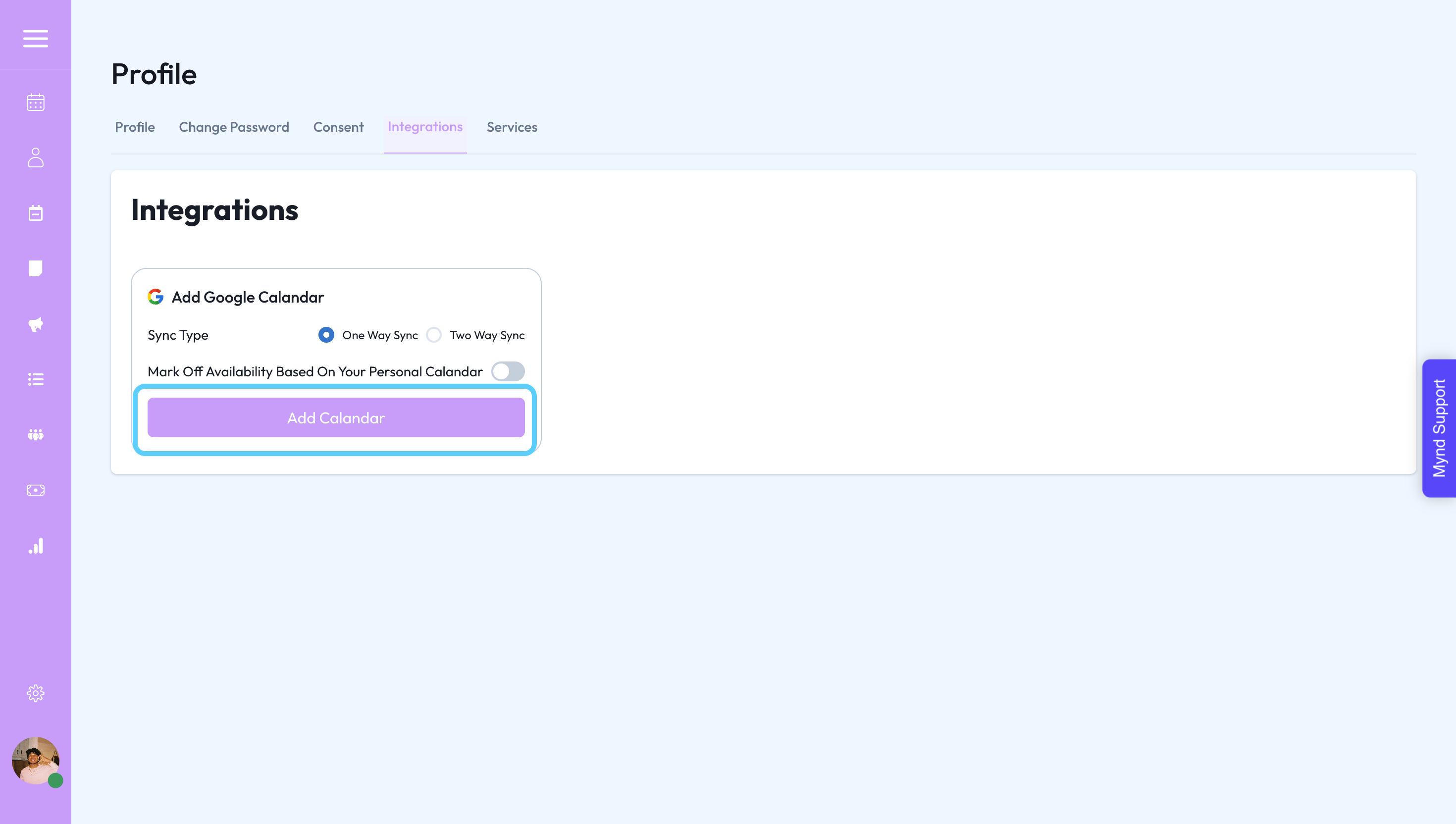This screenshot has height=824, width=1456.
Task: Open the hamburger menu in sidebar
Action: 35,39
